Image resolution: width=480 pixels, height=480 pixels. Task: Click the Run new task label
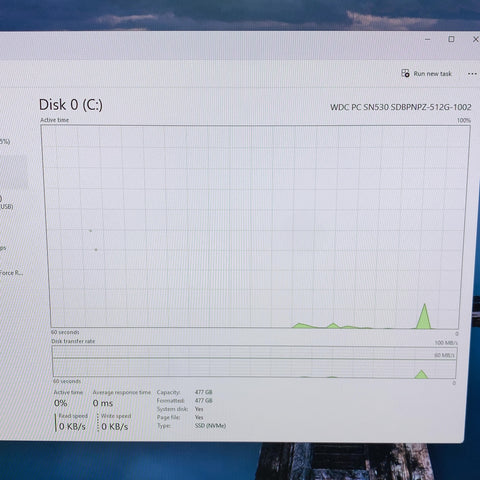tap(432, 74)
